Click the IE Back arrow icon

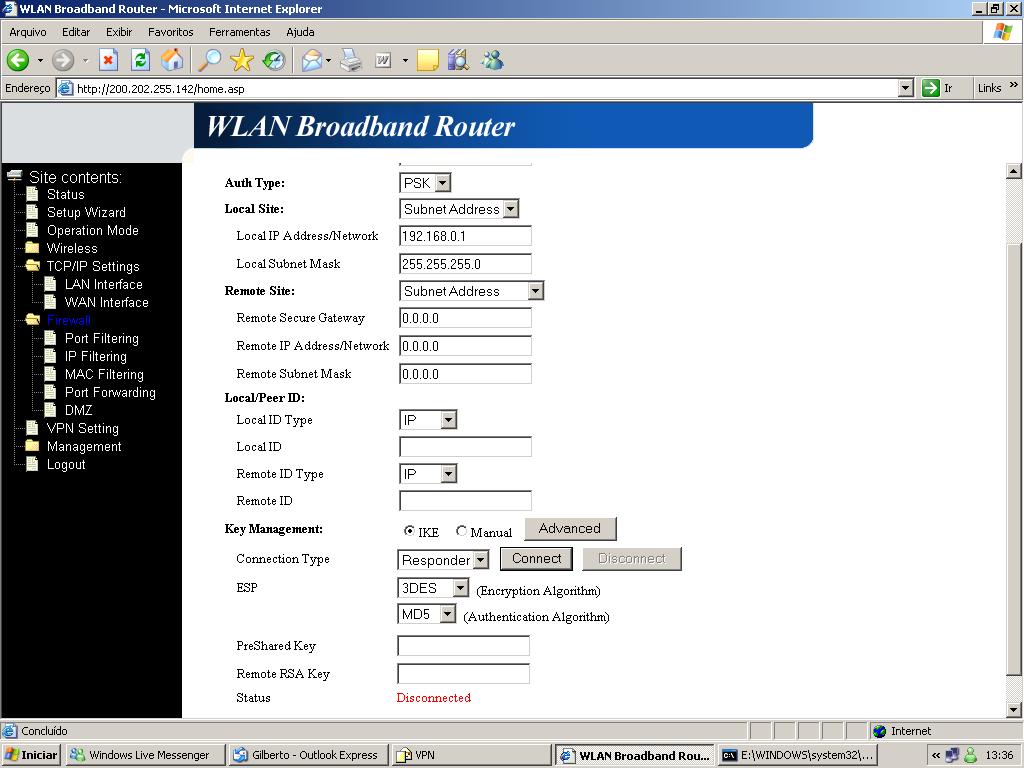point(18,61)
